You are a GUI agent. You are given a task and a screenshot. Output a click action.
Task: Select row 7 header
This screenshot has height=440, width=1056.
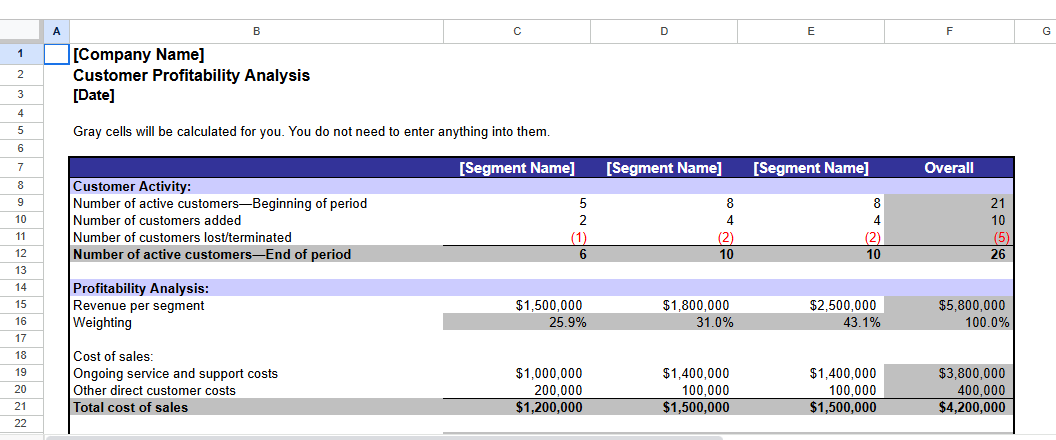click(x=21, y=167)
